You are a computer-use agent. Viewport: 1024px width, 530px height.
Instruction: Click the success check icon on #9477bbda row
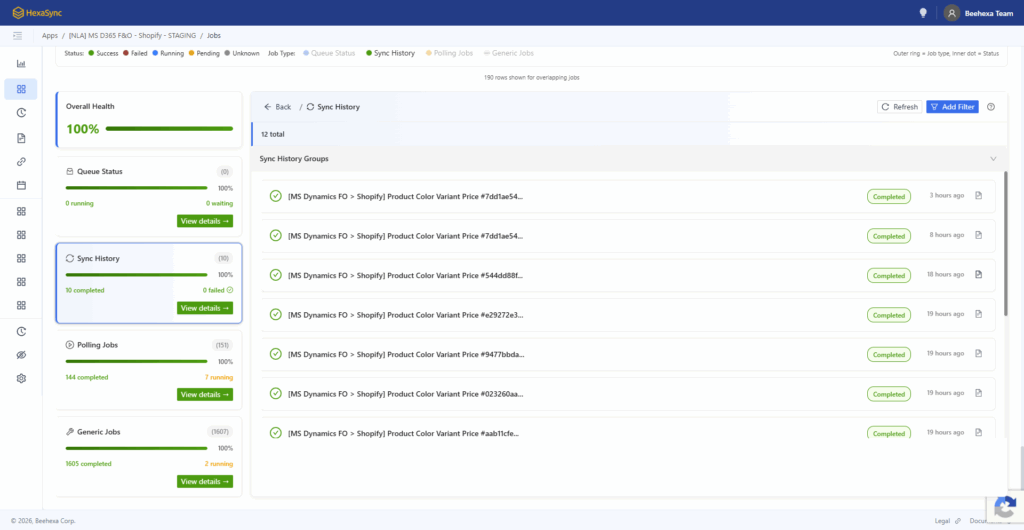[x=276, y=354]
